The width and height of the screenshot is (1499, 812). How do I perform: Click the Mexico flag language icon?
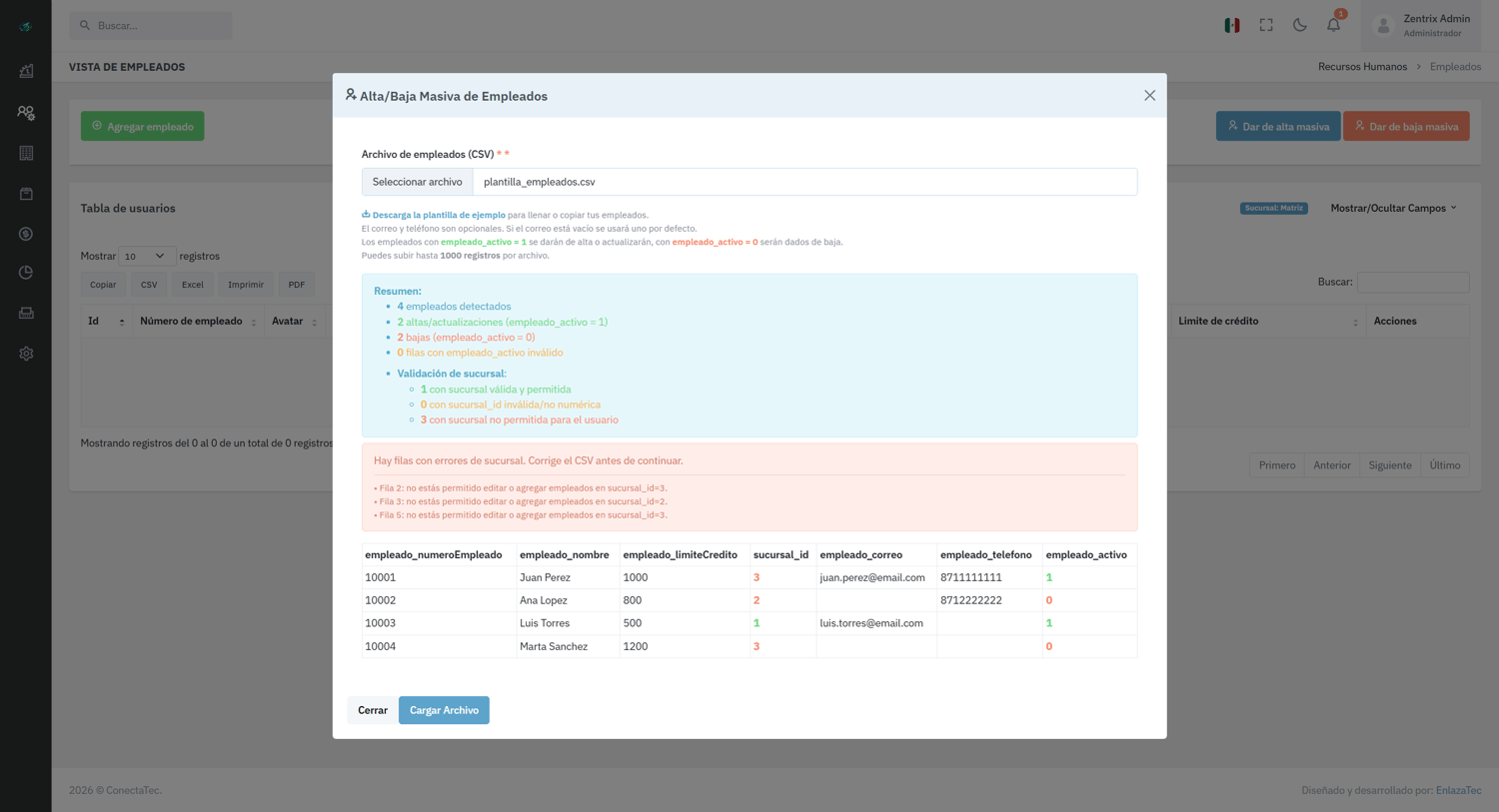click(1232, 25)
